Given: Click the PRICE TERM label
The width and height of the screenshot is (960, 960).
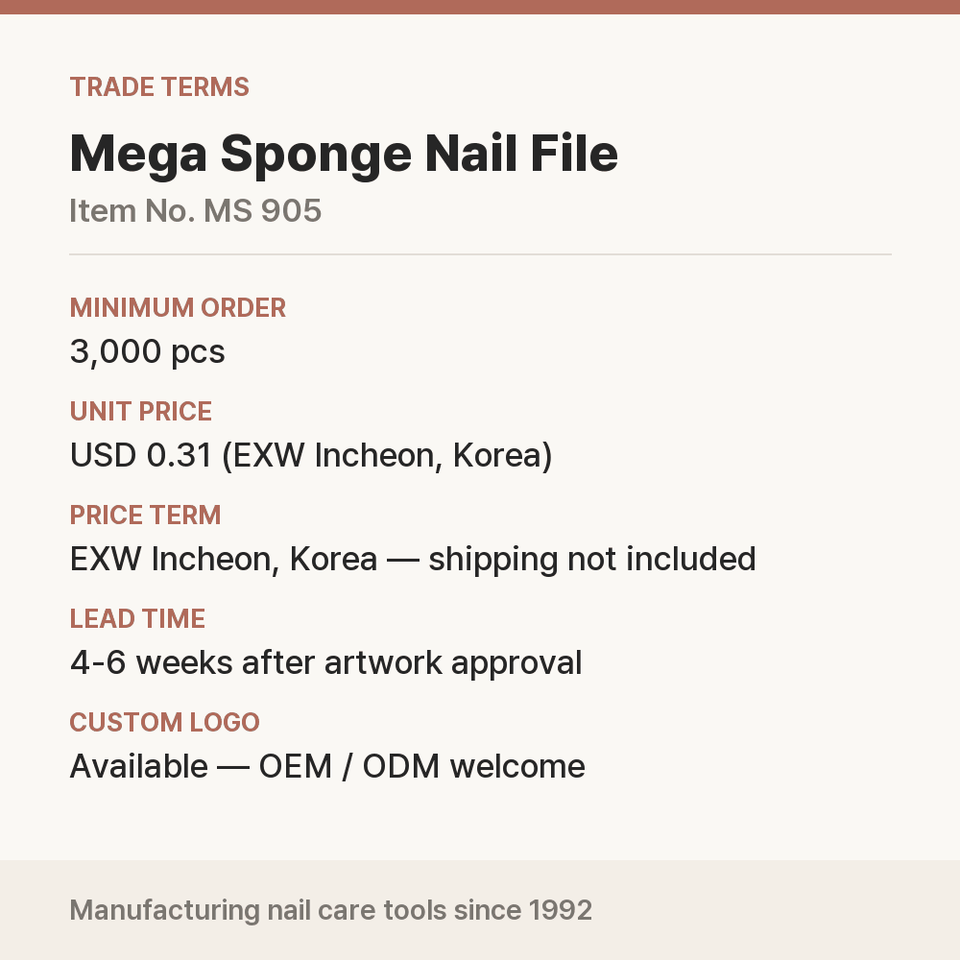Looking at the screenshot, I should click(145, 515).
